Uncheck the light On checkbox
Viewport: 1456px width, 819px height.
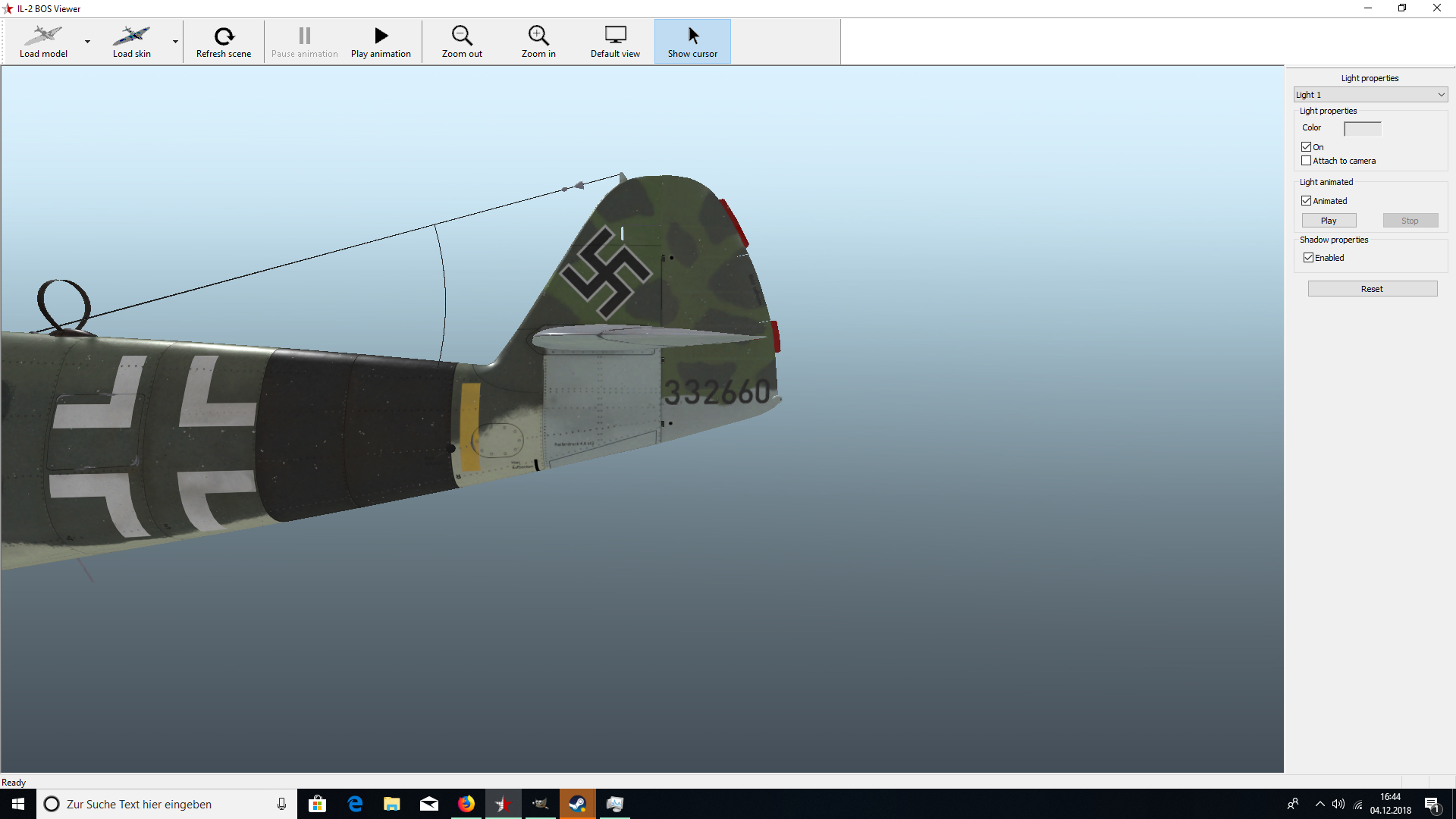(1307, 147)
